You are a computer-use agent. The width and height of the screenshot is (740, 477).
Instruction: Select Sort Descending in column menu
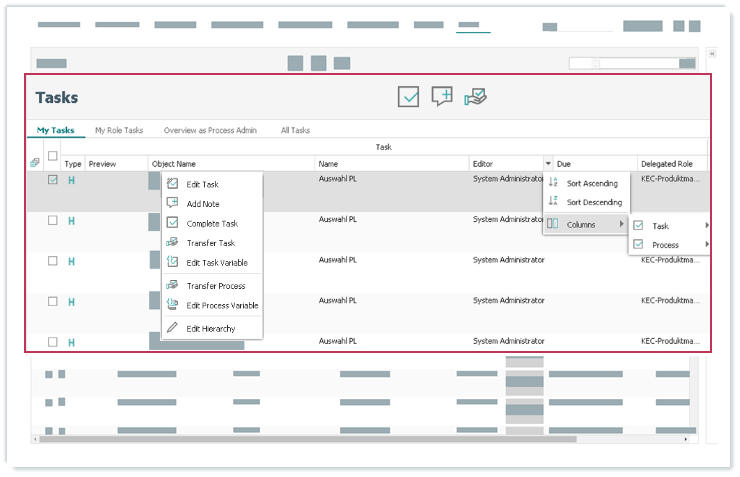click(x=586, y=202)
